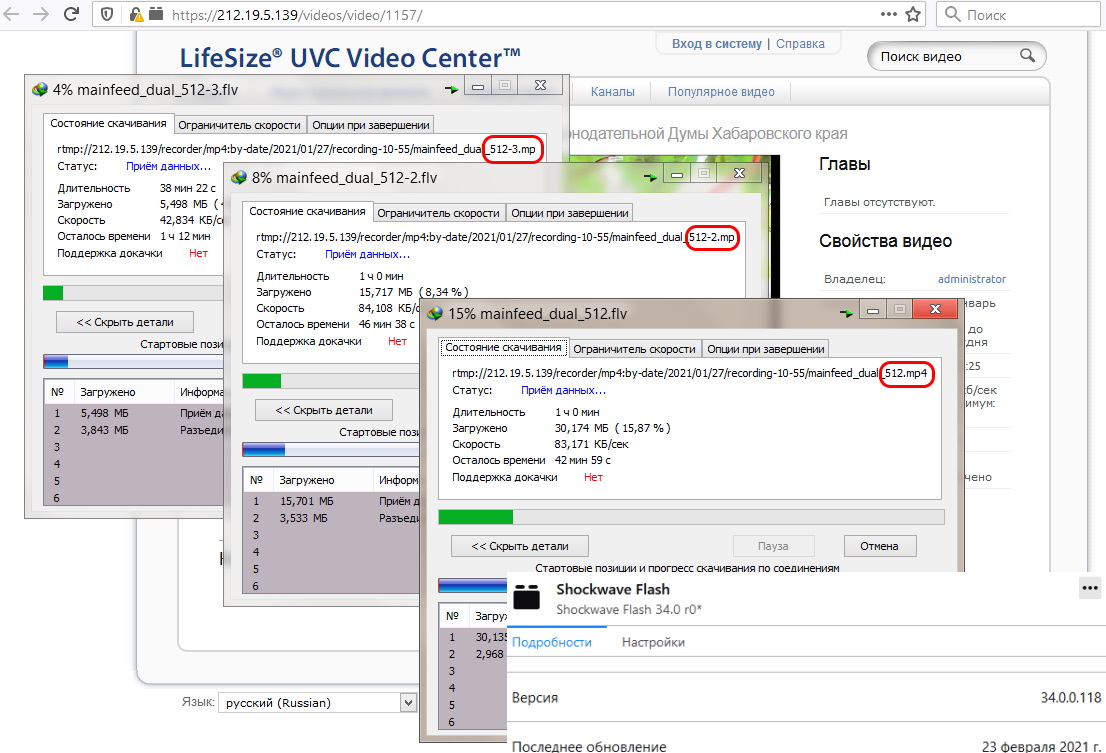The image size is (1106, 753).
Task: Click Пауза in the mainfeed_dual_512.flv window
Action: pyautogui.click(x=773, y=546)
